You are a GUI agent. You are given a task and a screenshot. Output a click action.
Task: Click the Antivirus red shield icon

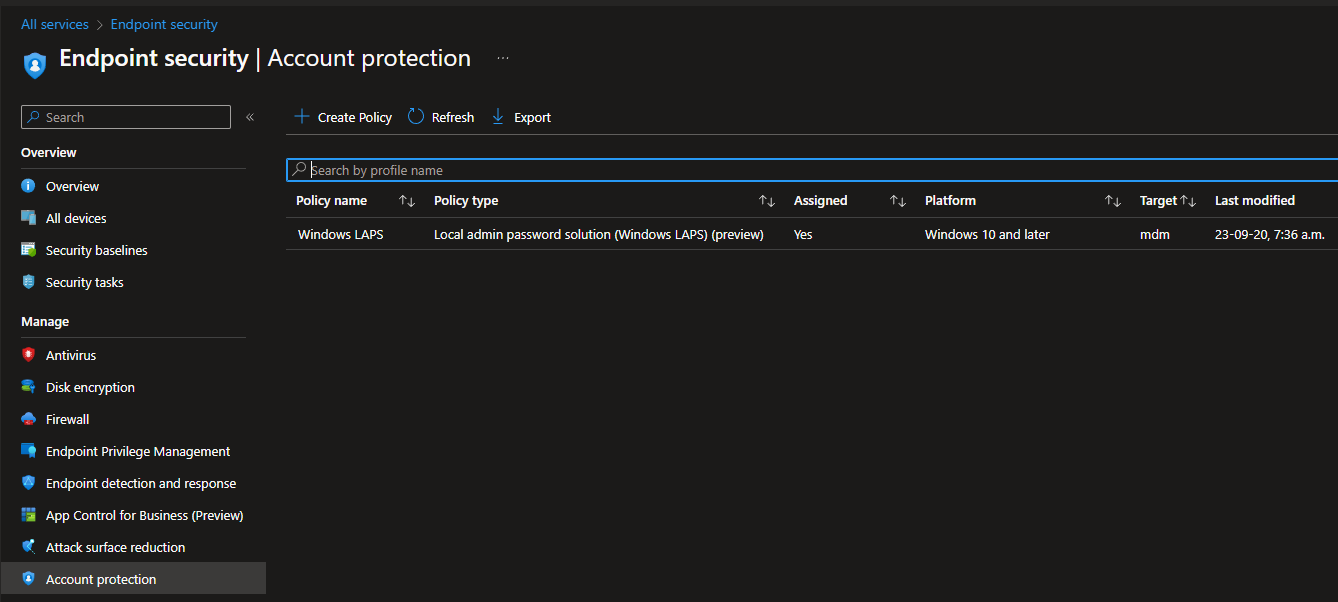(28, 355)
